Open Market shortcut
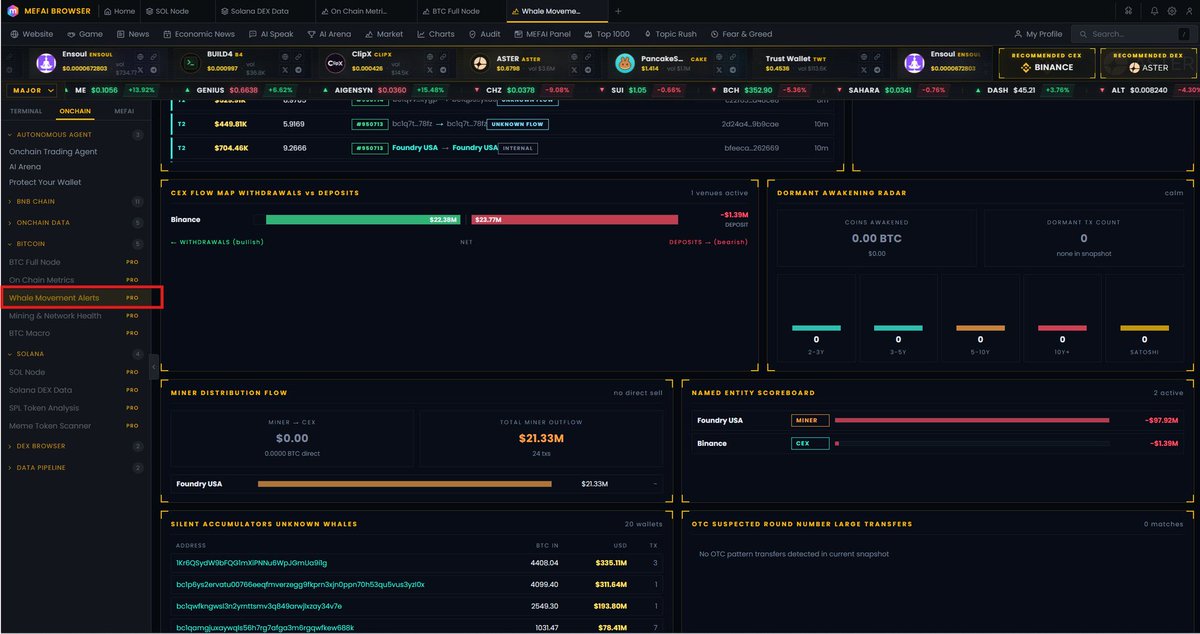 pos(383,34)
